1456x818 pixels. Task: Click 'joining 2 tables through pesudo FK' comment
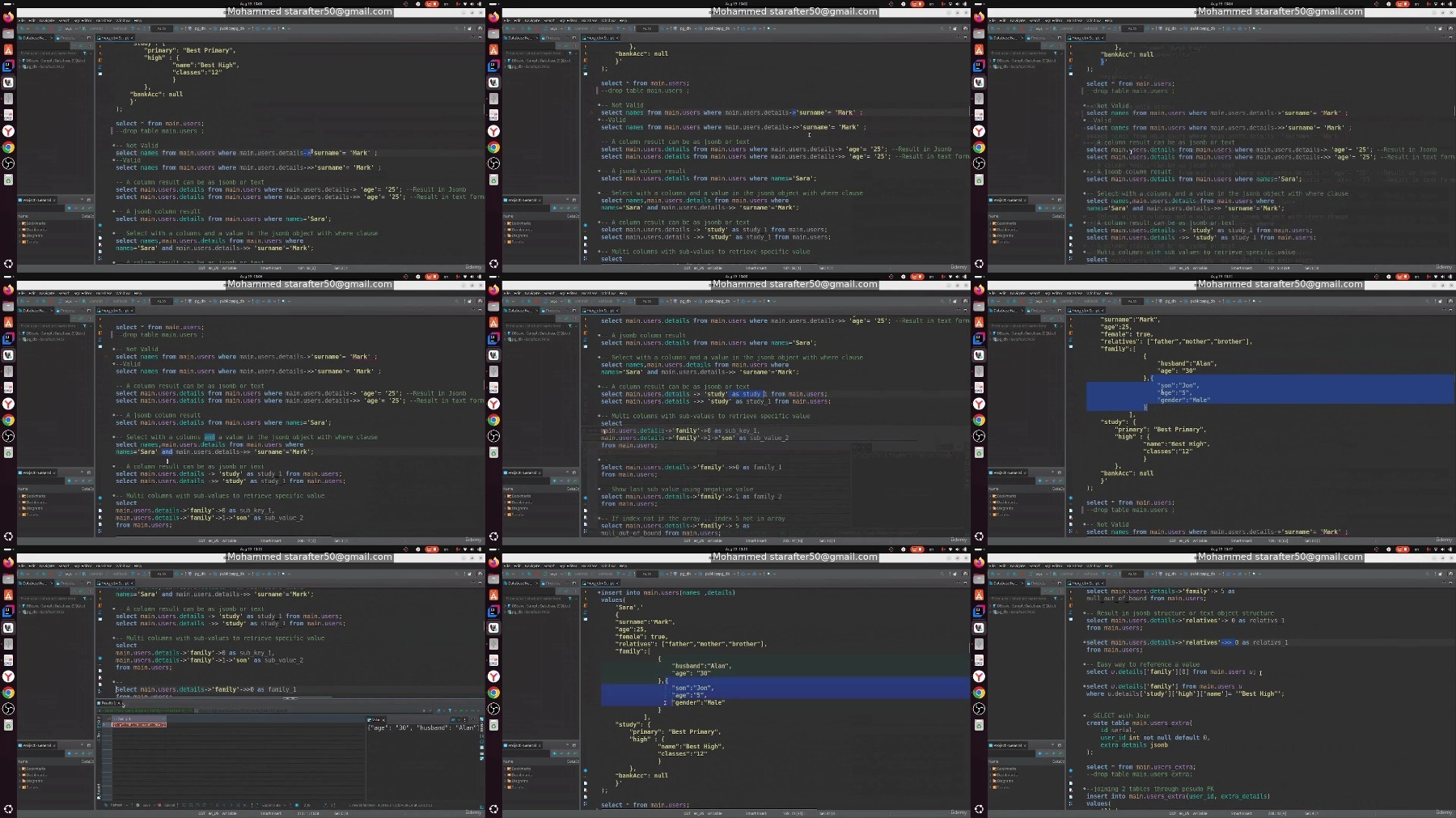pos(1159,789)
